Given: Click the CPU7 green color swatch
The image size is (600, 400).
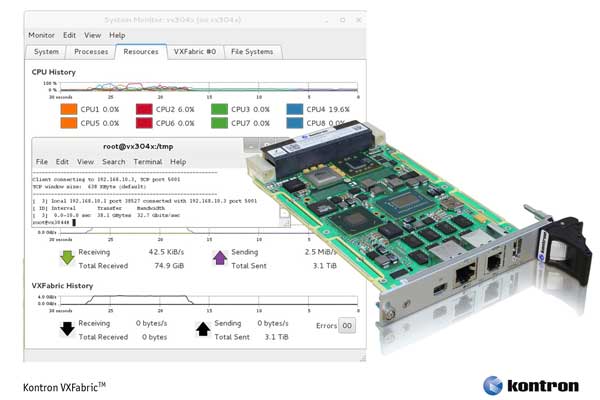Looking at the screenshot, I should click(219, 123).
